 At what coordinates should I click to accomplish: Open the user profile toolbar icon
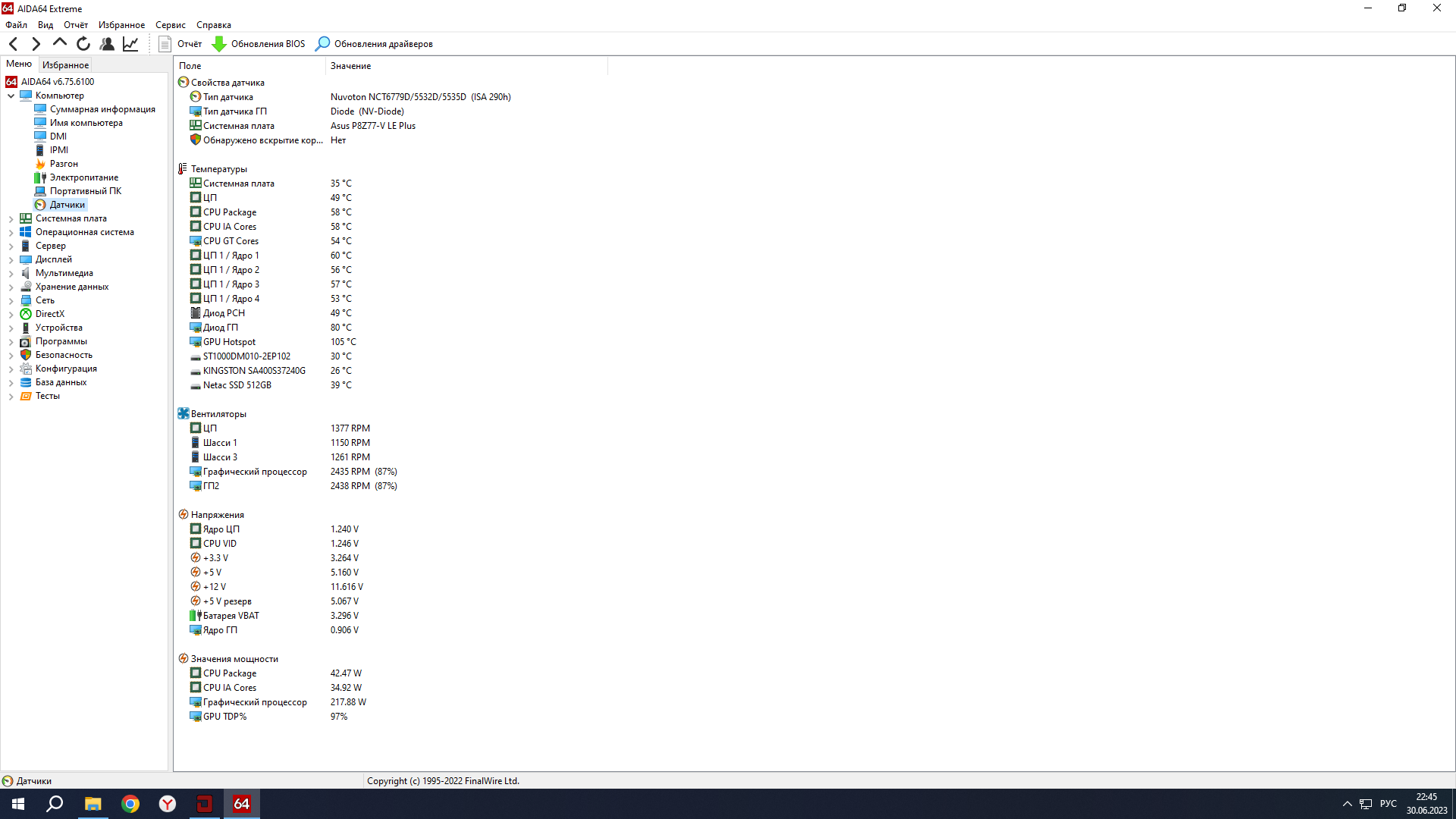(x=107, y=44)
